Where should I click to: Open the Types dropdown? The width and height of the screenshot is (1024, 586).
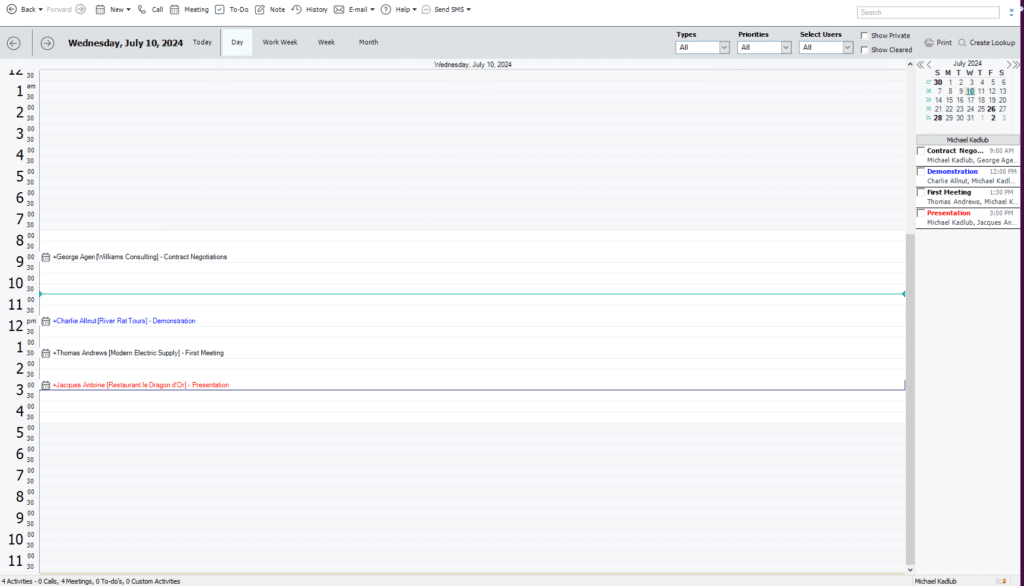click(x=724, y=48)
